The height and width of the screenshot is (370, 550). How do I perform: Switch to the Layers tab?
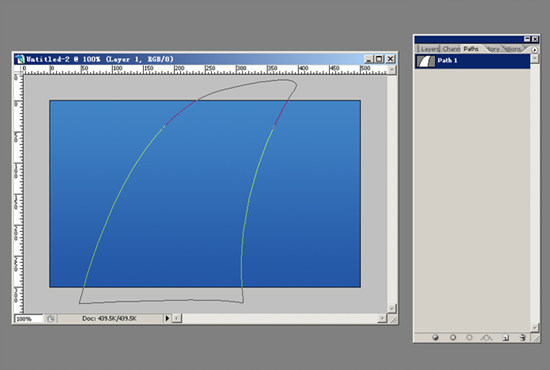(x=429, y=49)
